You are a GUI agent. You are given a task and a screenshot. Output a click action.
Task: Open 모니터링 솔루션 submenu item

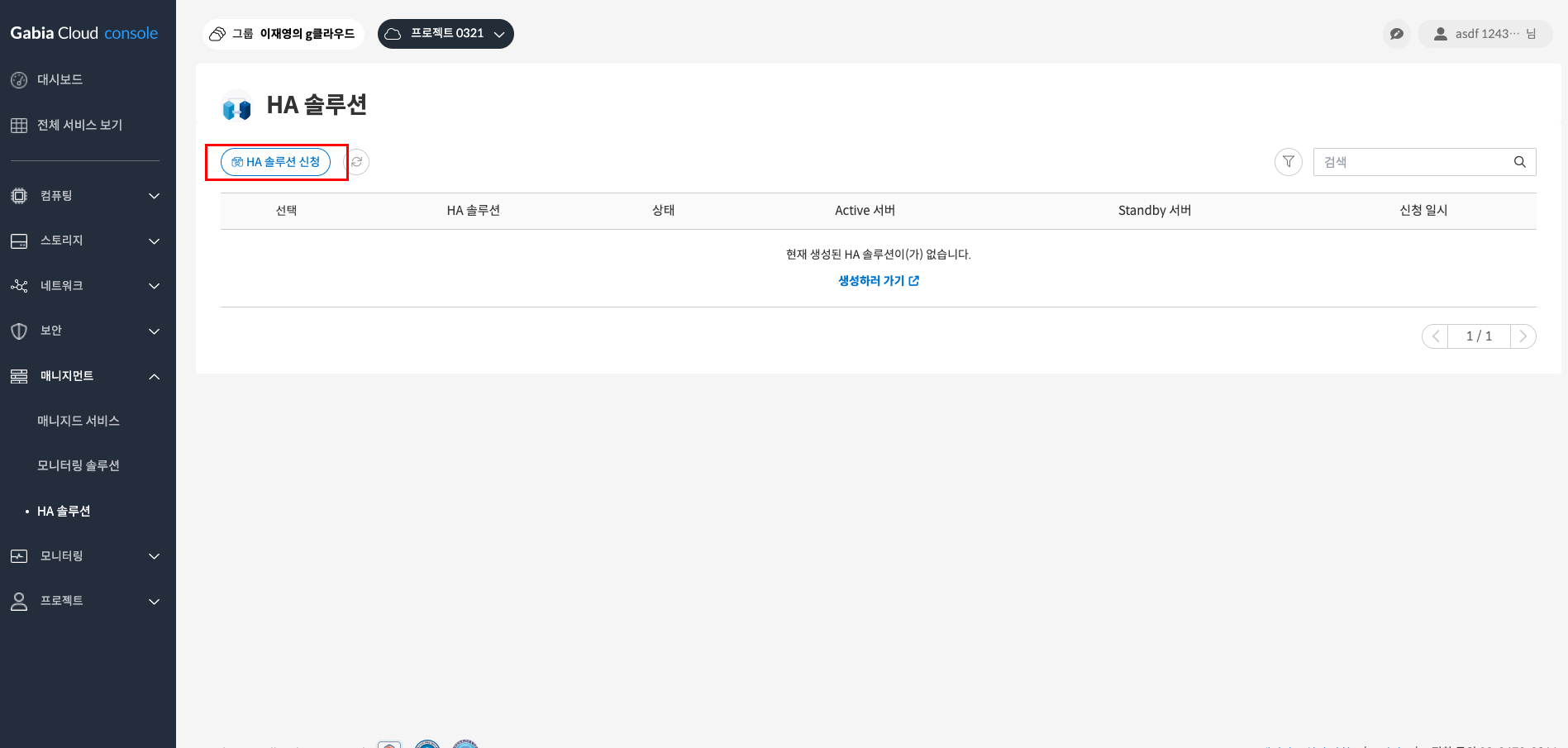[79, 465]
